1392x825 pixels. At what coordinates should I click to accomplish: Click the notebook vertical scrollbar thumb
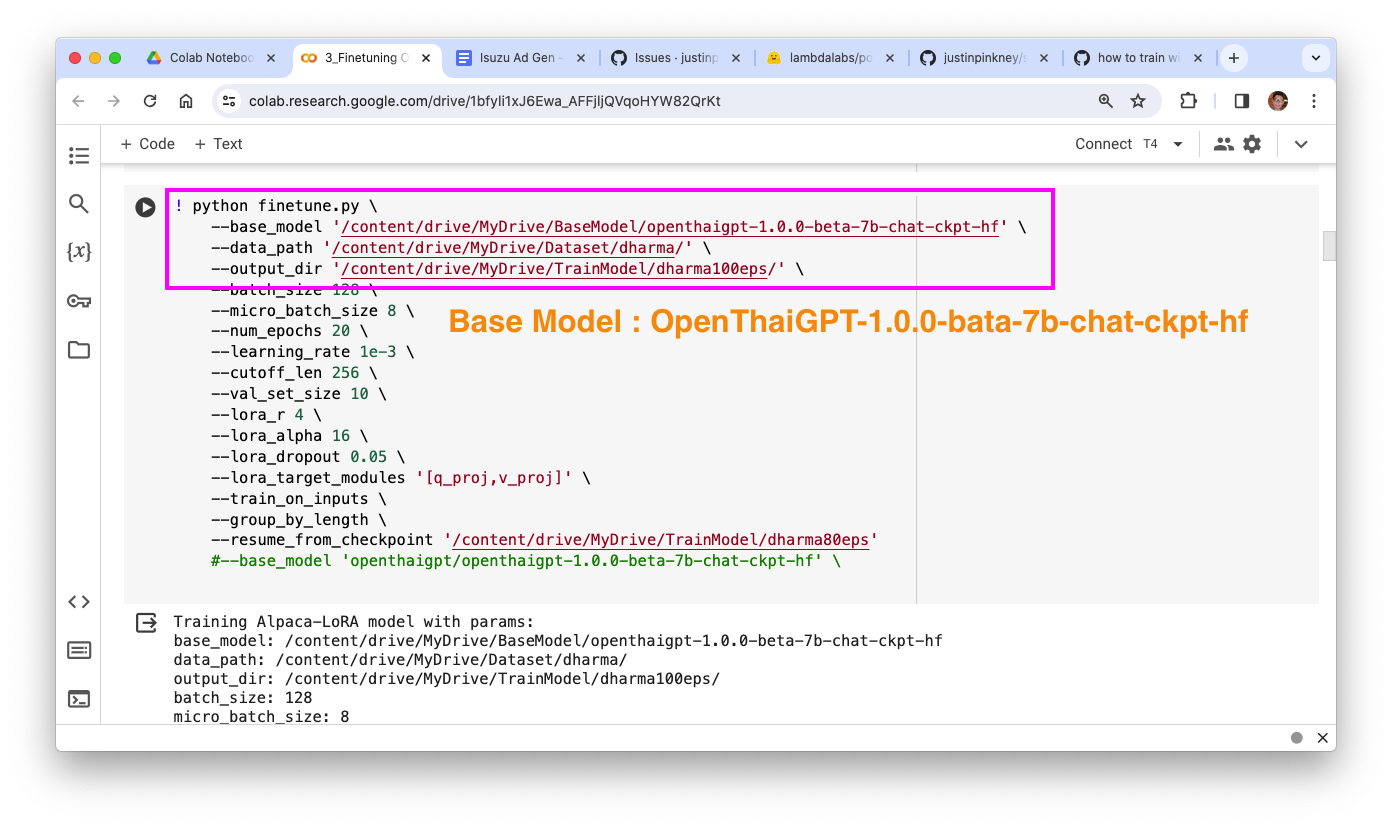1329,246
